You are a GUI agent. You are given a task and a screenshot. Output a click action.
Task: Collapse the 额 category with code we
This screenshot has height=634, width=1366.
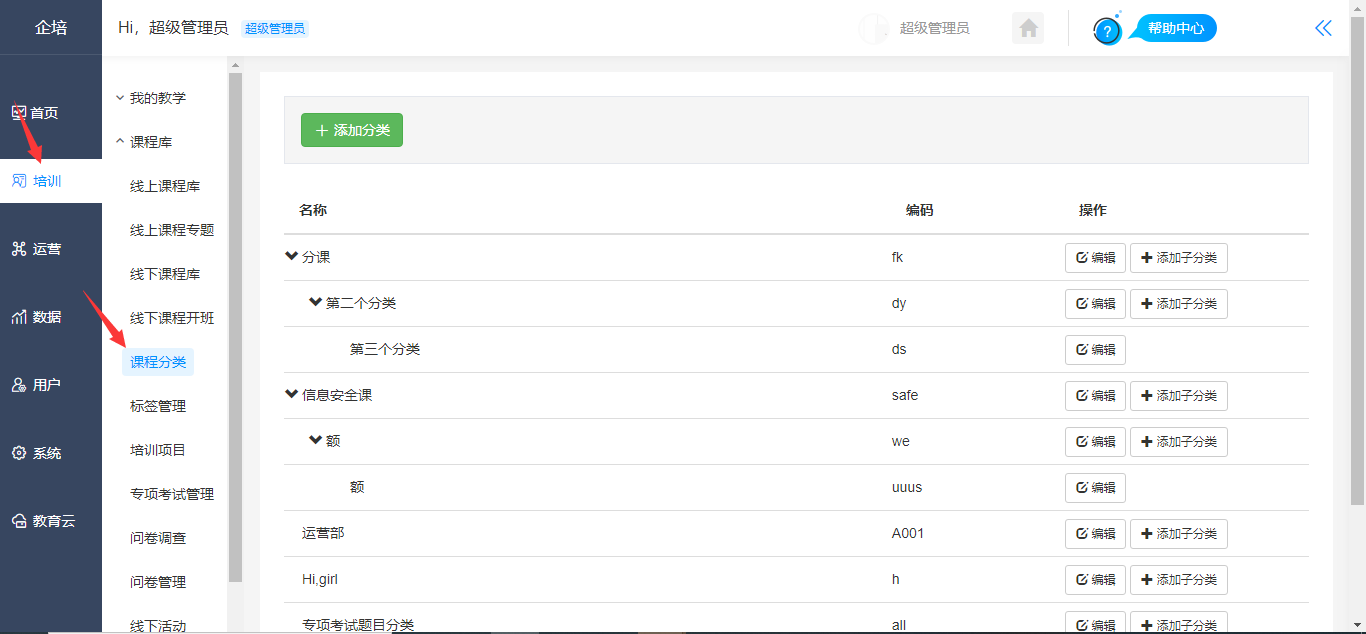(x=316, y=441)
